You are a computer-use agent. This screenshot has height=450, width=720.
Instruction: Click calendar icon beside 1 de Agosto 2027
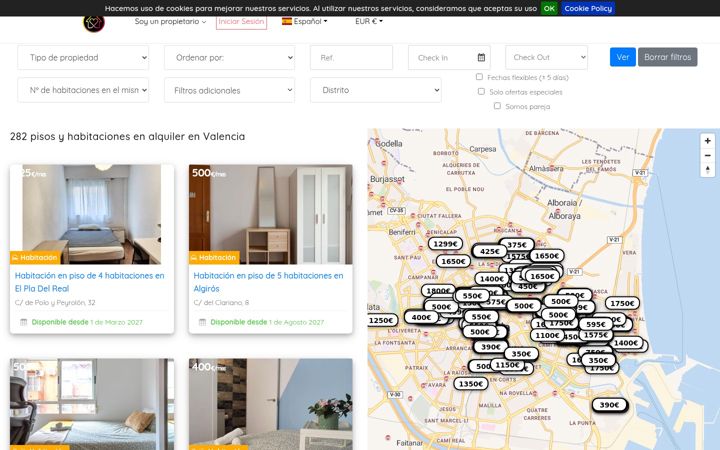pos(202,322)
